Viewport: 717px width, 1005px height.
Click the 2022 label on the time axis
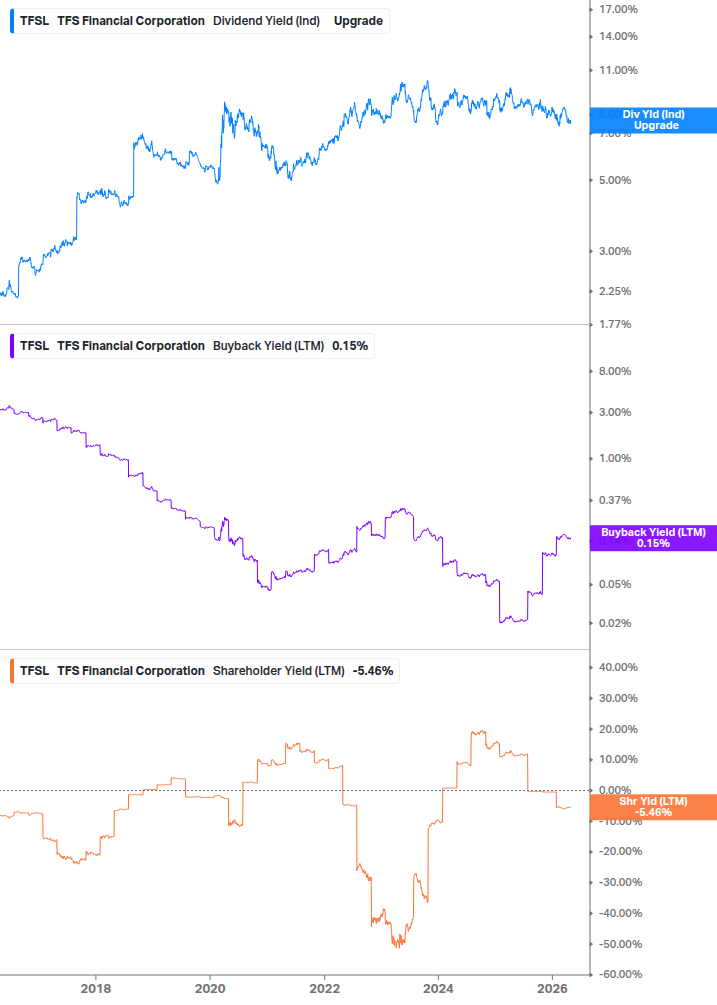[324, 988]
